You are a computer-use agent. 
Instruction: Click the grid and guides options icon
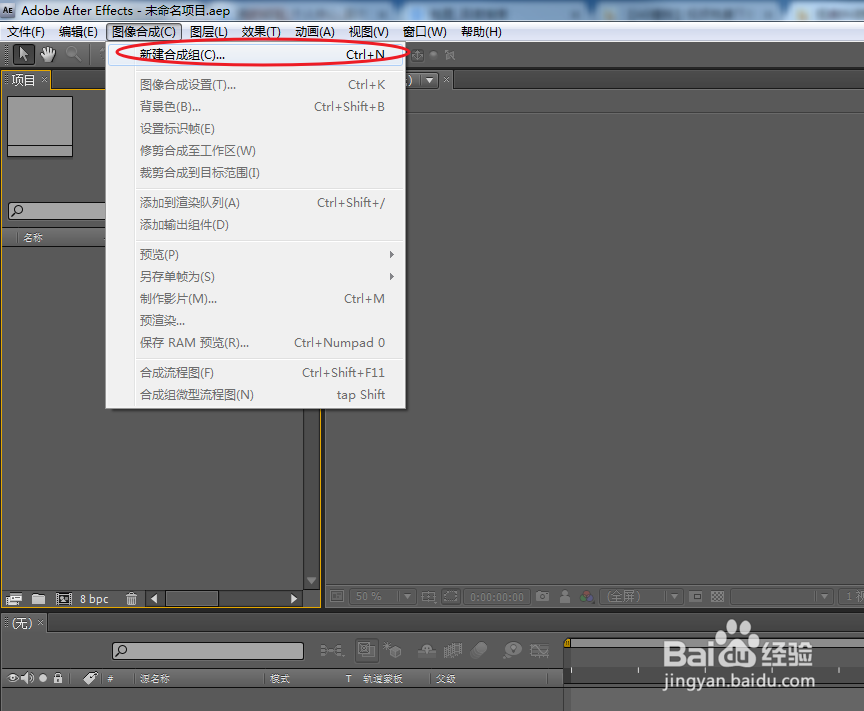pos(428,596)
